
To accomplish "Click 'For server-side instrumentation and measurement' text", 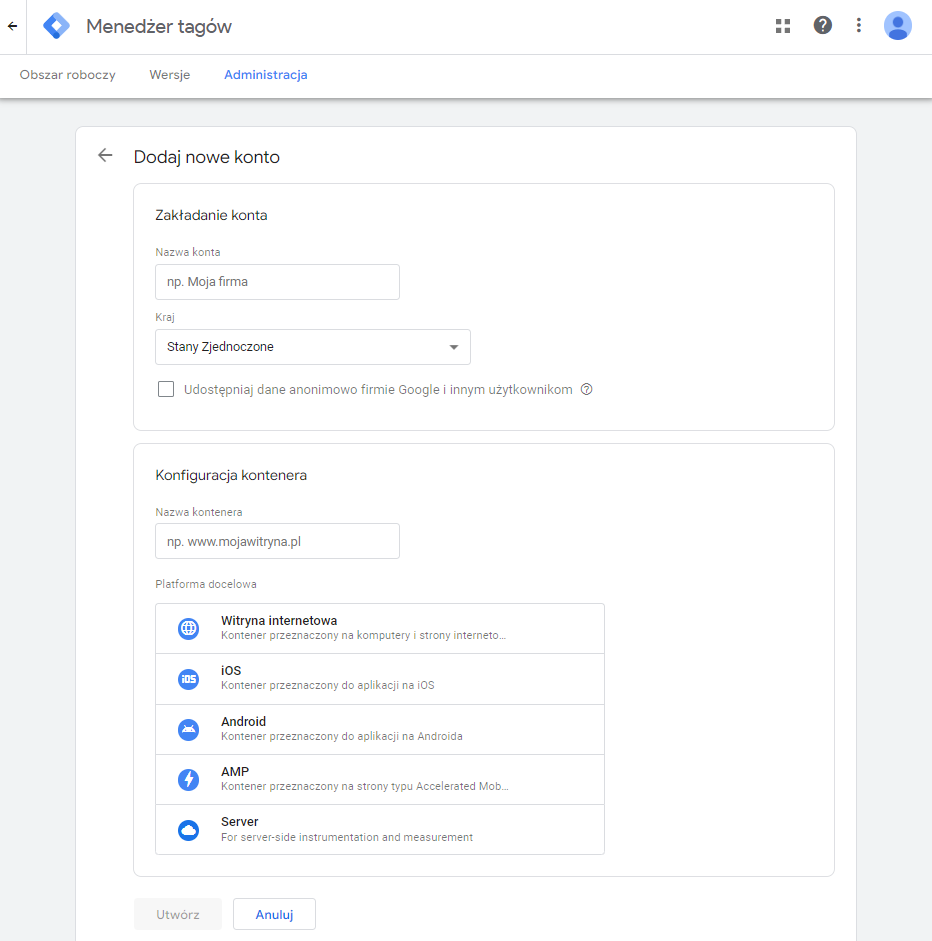I will point(347,837).
